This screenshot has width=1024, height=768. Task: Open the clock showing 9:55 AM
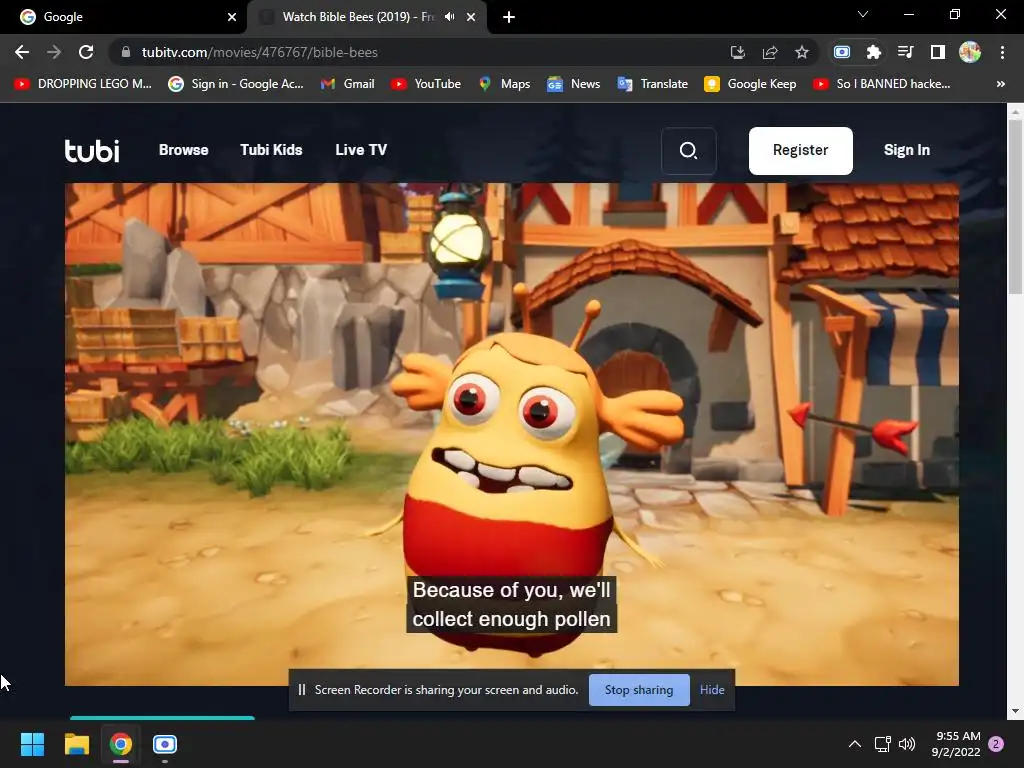pyautogui.click(x=957, y=744)
